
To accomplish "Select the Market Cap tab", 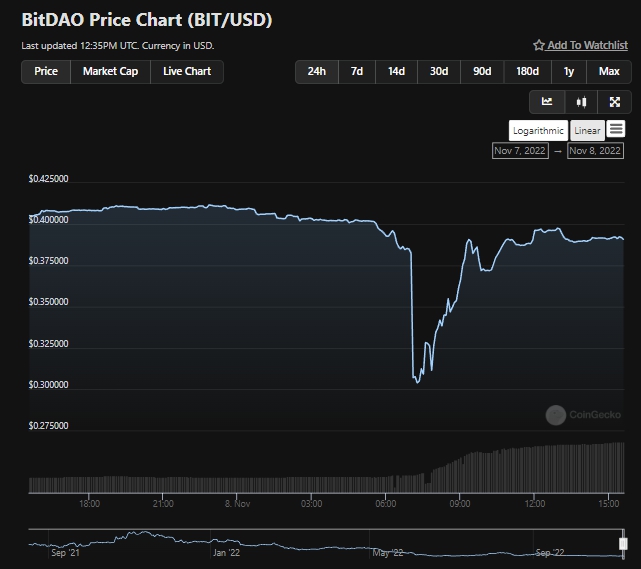I will tap(110, 72).
